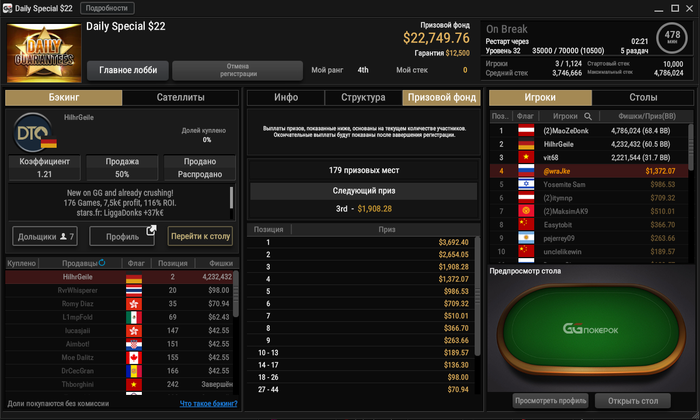The image size is (700, 420).
Task: Select the Инфо tab
Action: click(x=286, y=97)
